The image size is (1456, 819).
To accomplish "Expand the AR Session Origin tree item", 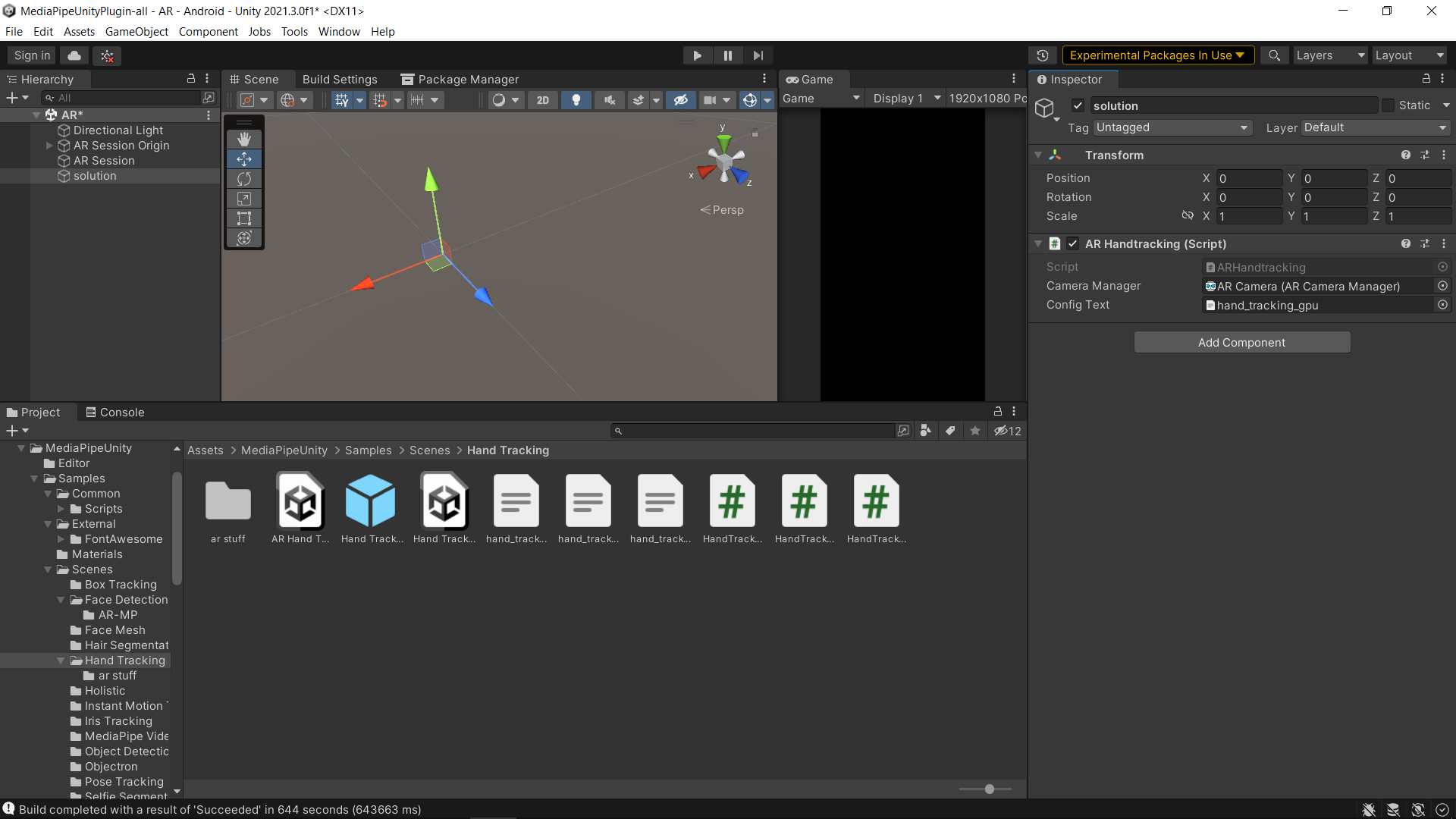I will [49, 146].
